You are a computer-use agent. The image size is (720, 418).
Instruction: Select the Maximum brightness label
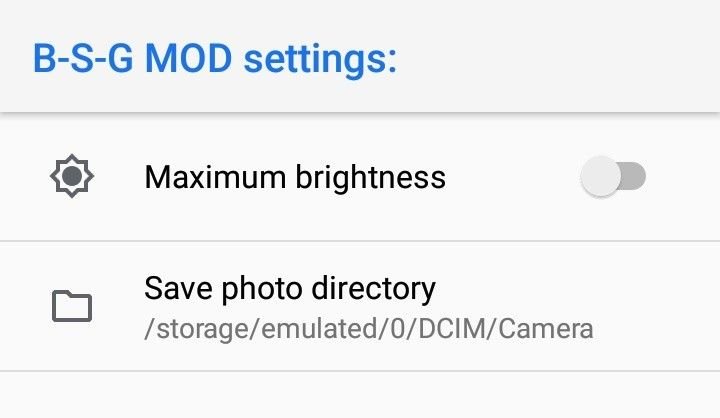pyautogui.click(x=295, y=177)
